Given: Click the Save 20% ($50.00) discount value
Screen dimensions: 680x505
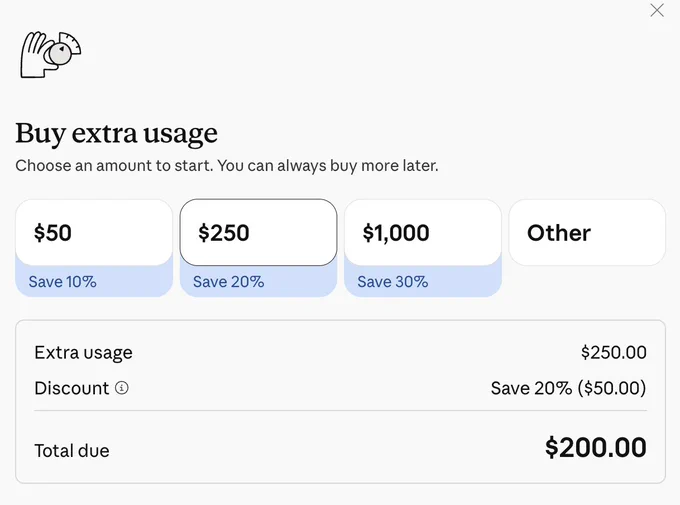Looking at the screenshot, I should [569, 388].
